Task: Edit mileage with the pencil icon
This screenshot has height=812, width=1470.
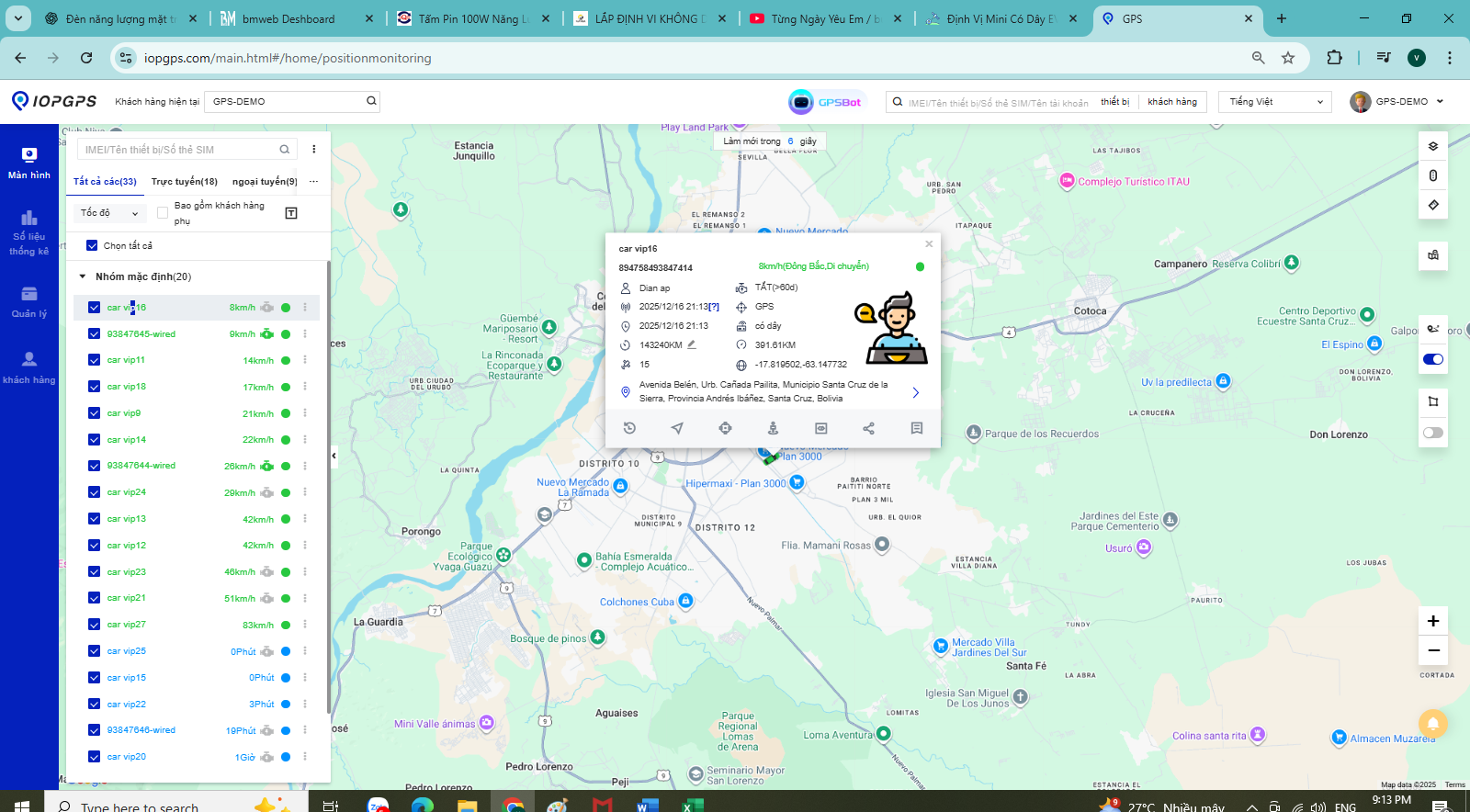Action: (x=692, y=345)
